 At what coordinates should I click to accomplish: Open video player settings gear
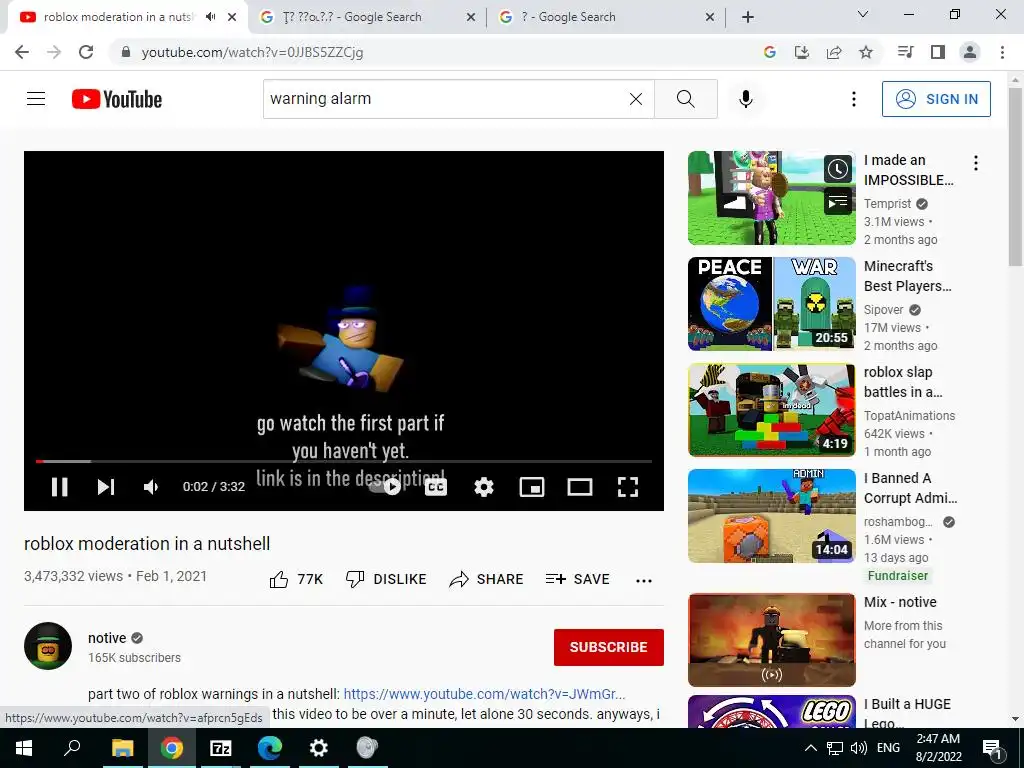click(484, 487)
